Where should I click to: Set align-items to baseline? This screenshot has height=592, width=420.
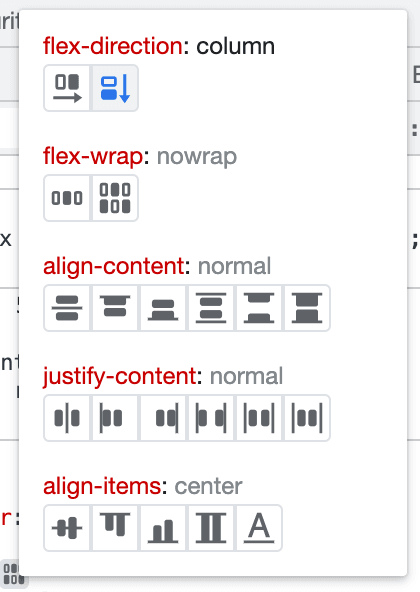click(259, 528)
